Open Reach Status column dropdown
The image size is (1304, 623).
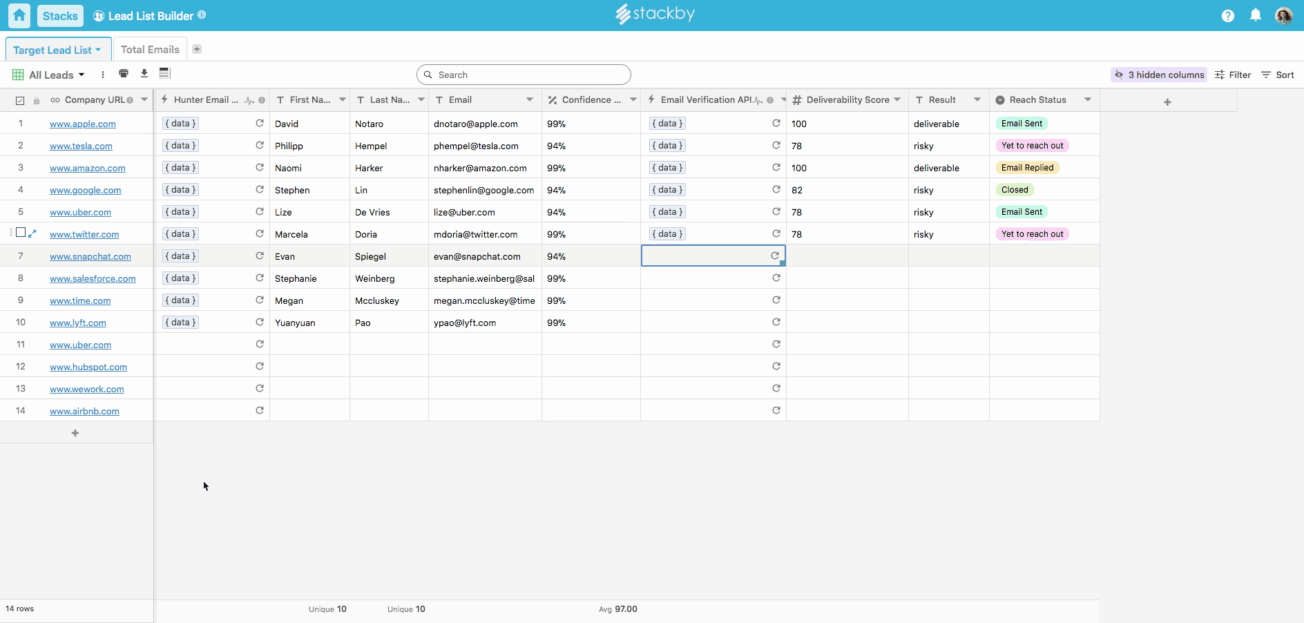(1088, 100)
